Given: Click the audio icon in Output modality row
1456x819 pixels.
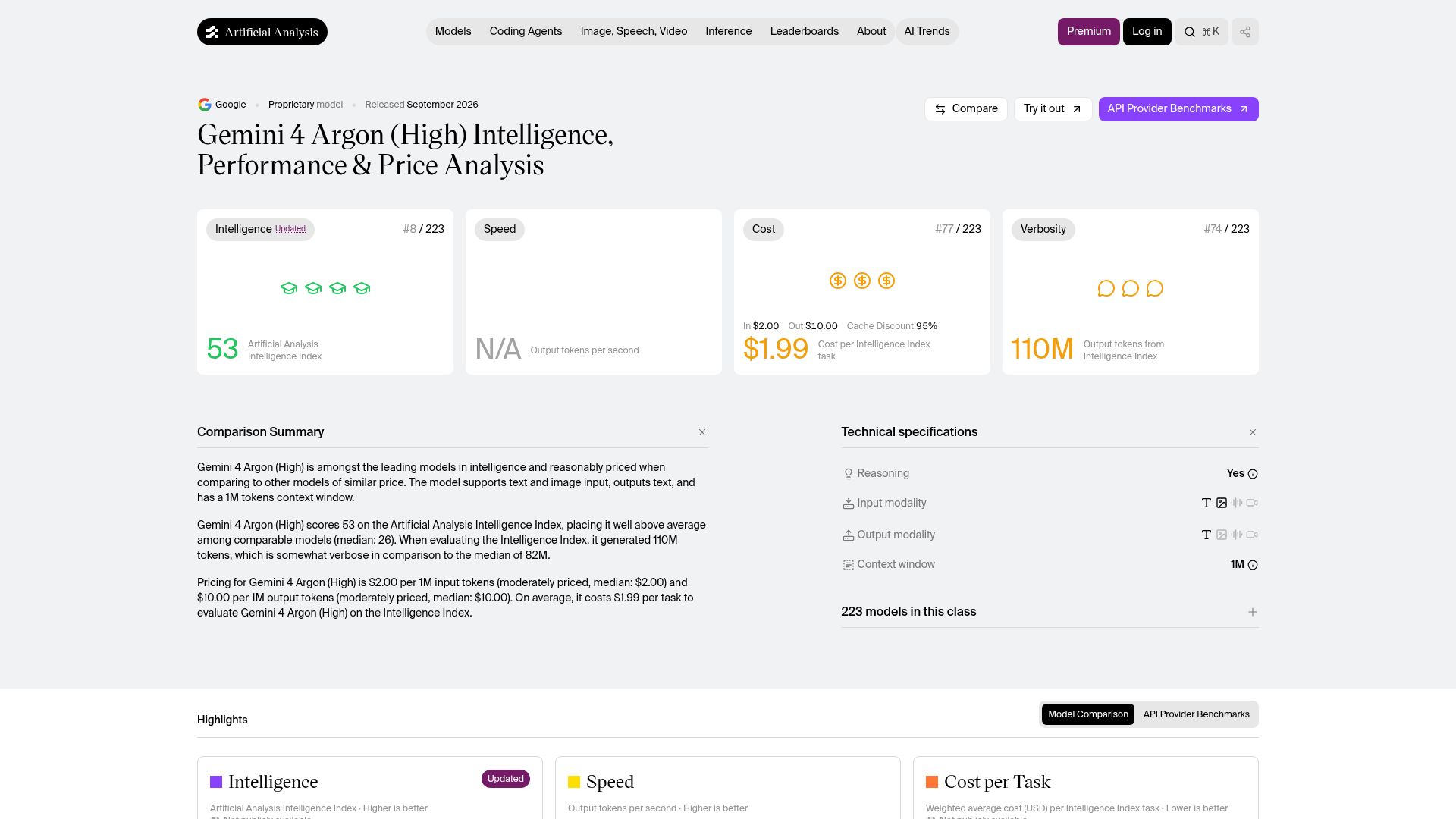Looking at the screenshot, I should pyautogui.click(x=1237, y=535).
